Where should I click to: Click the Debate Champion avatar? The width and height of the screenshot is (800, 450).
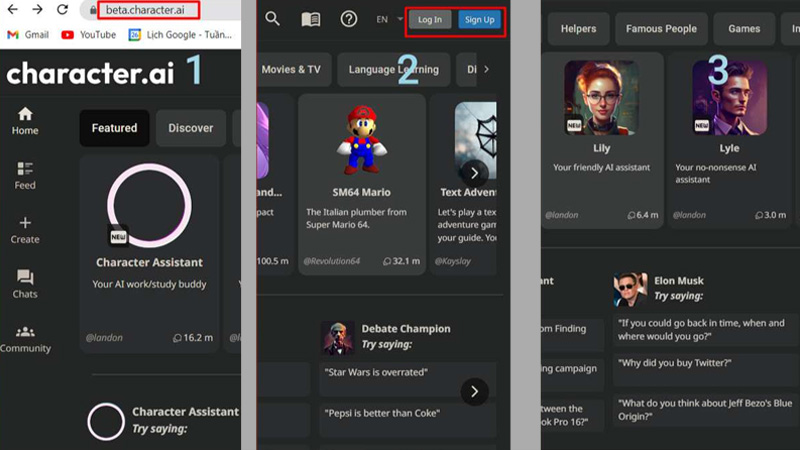pos(337,337)
